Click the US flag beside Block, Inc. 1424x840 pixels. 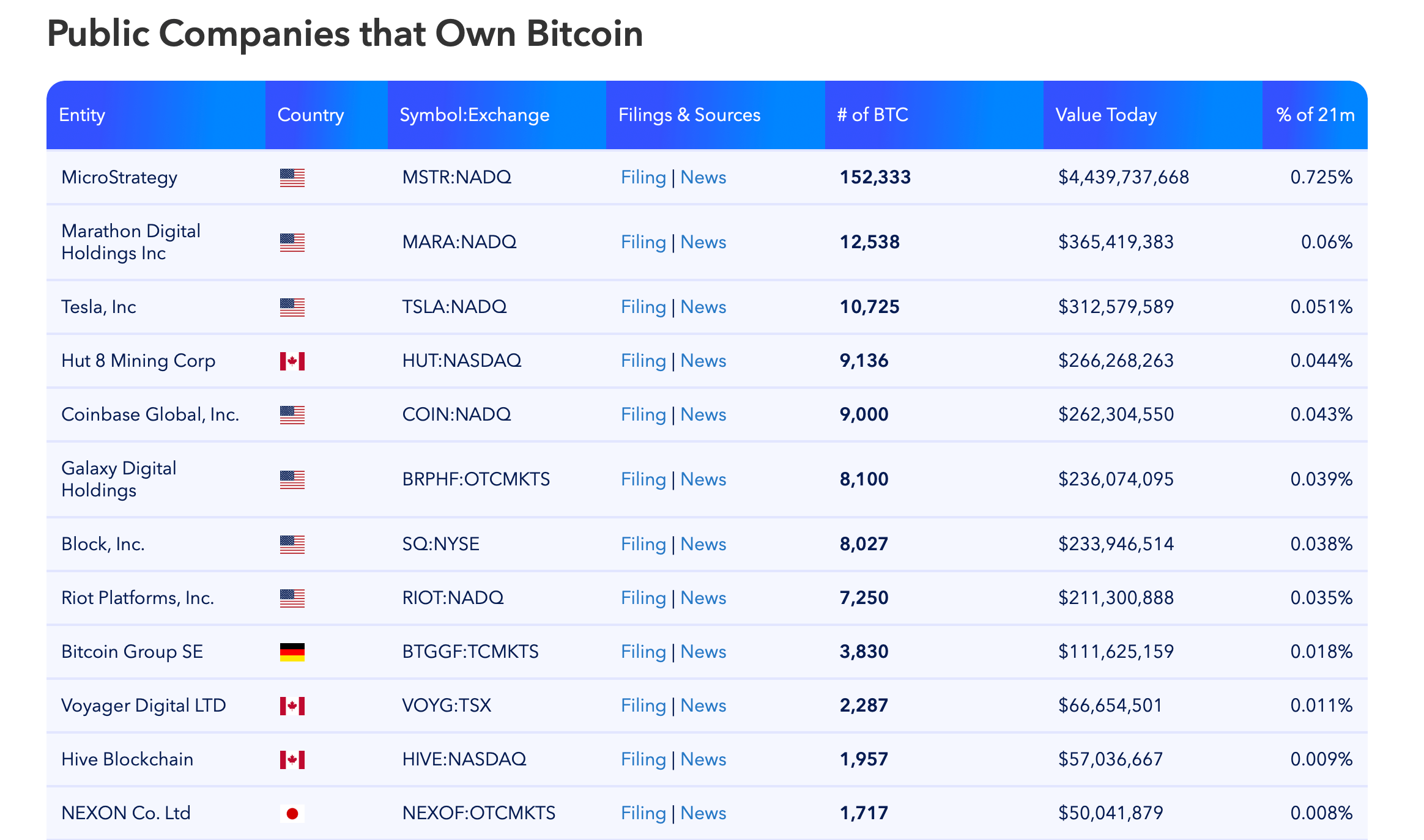pyautogui.click(x=292, y=544)
